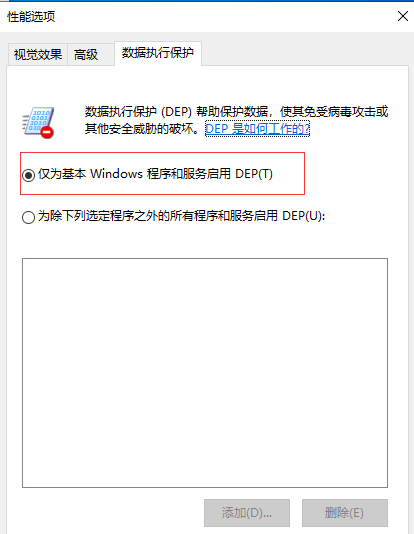Click the 'DEP(T)' text of first option
414x534 pixels.
point(254,174)
